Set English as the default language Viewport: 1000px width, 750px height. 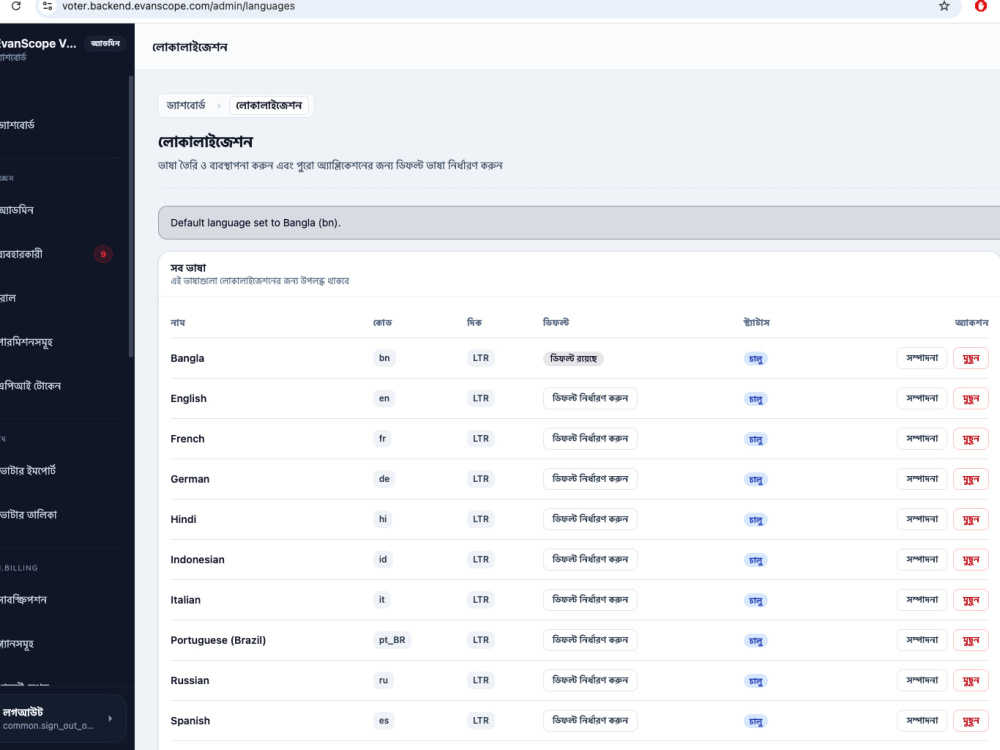click(590, 399)
